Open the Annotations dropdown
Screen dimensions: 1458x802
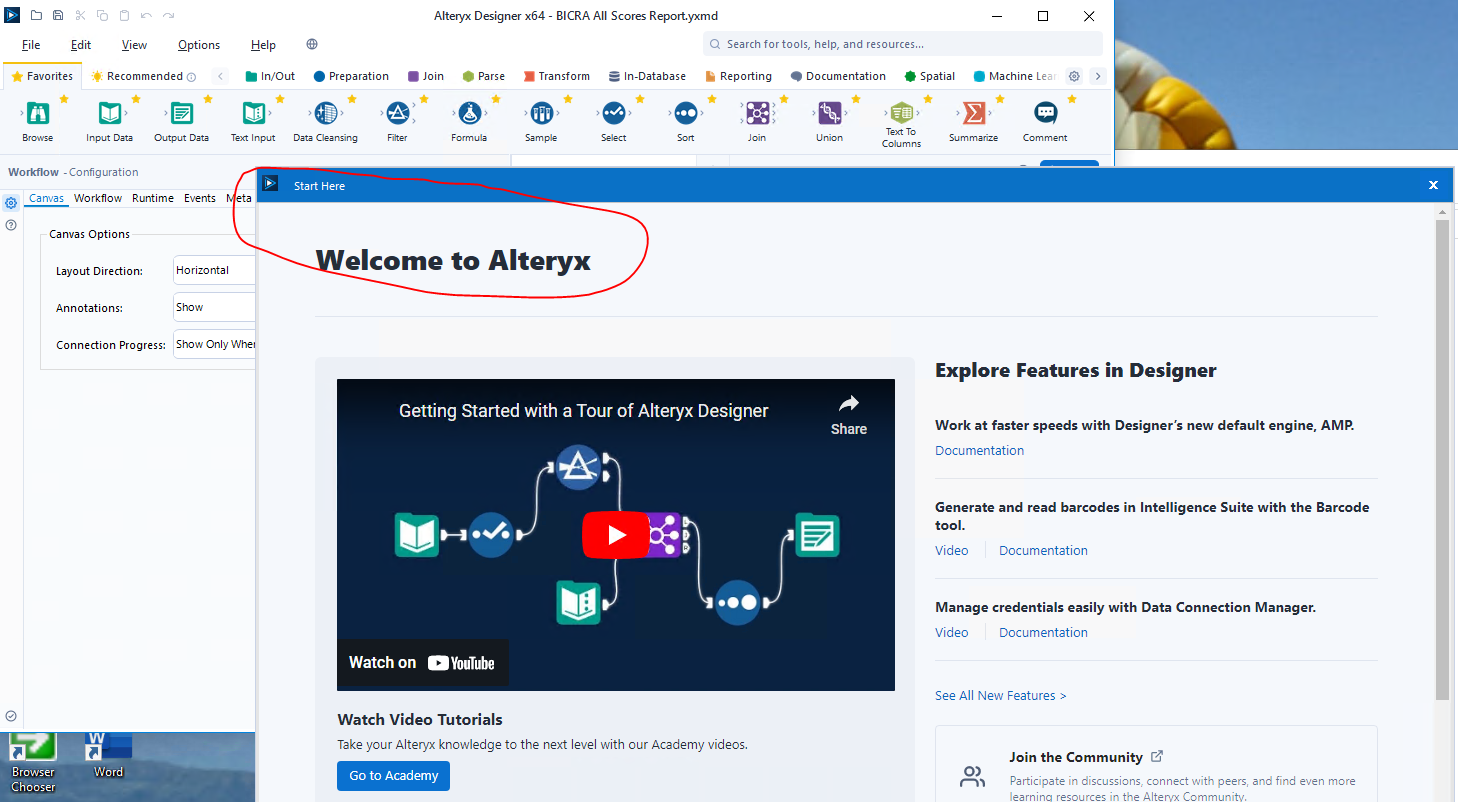coord(213,307)
